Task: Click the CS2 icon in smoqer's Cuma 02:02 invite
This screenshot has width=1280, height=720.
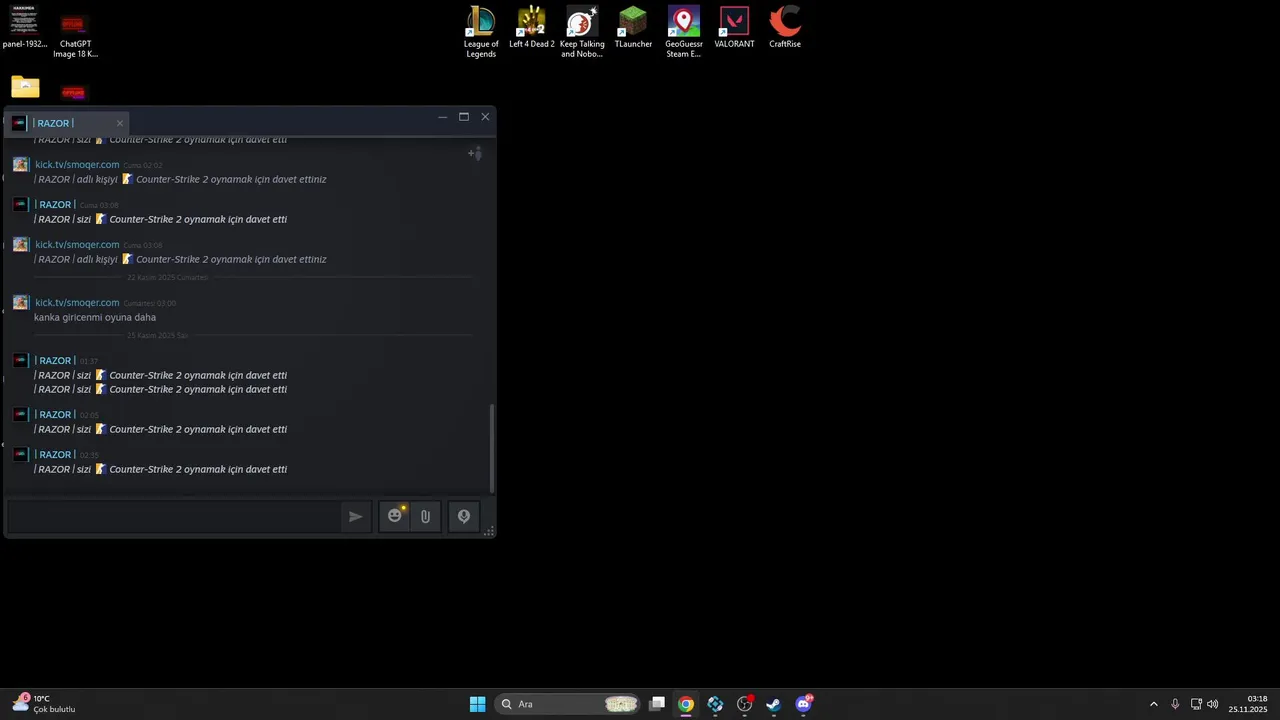Action: (x=127, y=179)
